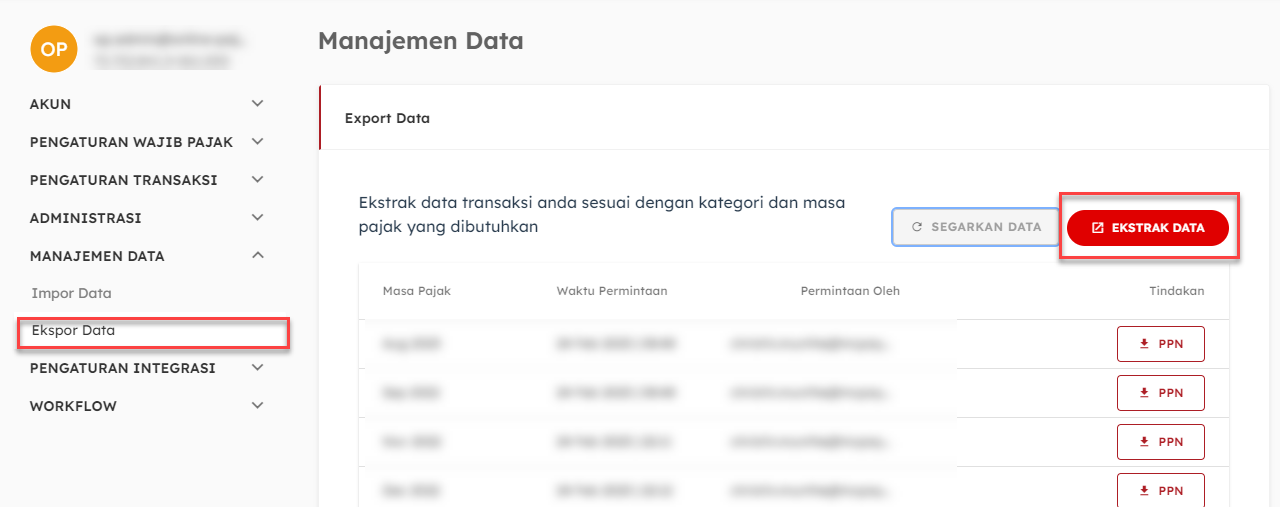Image resolution: width=1280 pixels, height=507 pixels.
Task: Click the Masa Pajak column header
Action: tap(416, 291)
